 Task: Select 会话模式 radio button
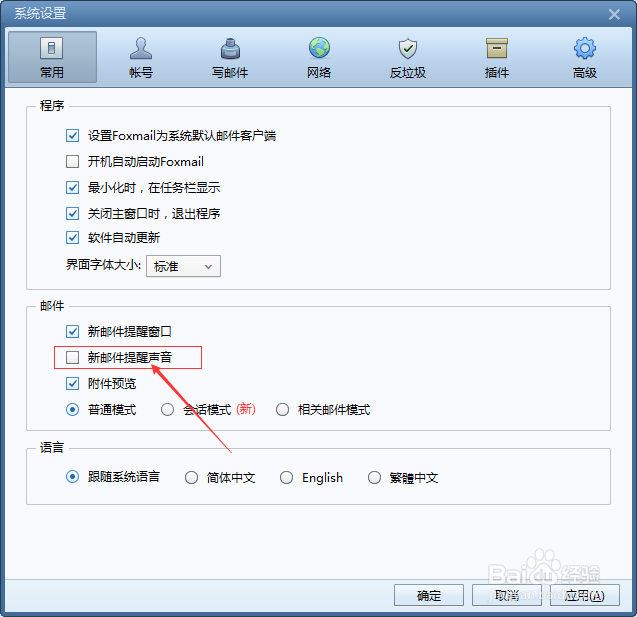(167, 409)
